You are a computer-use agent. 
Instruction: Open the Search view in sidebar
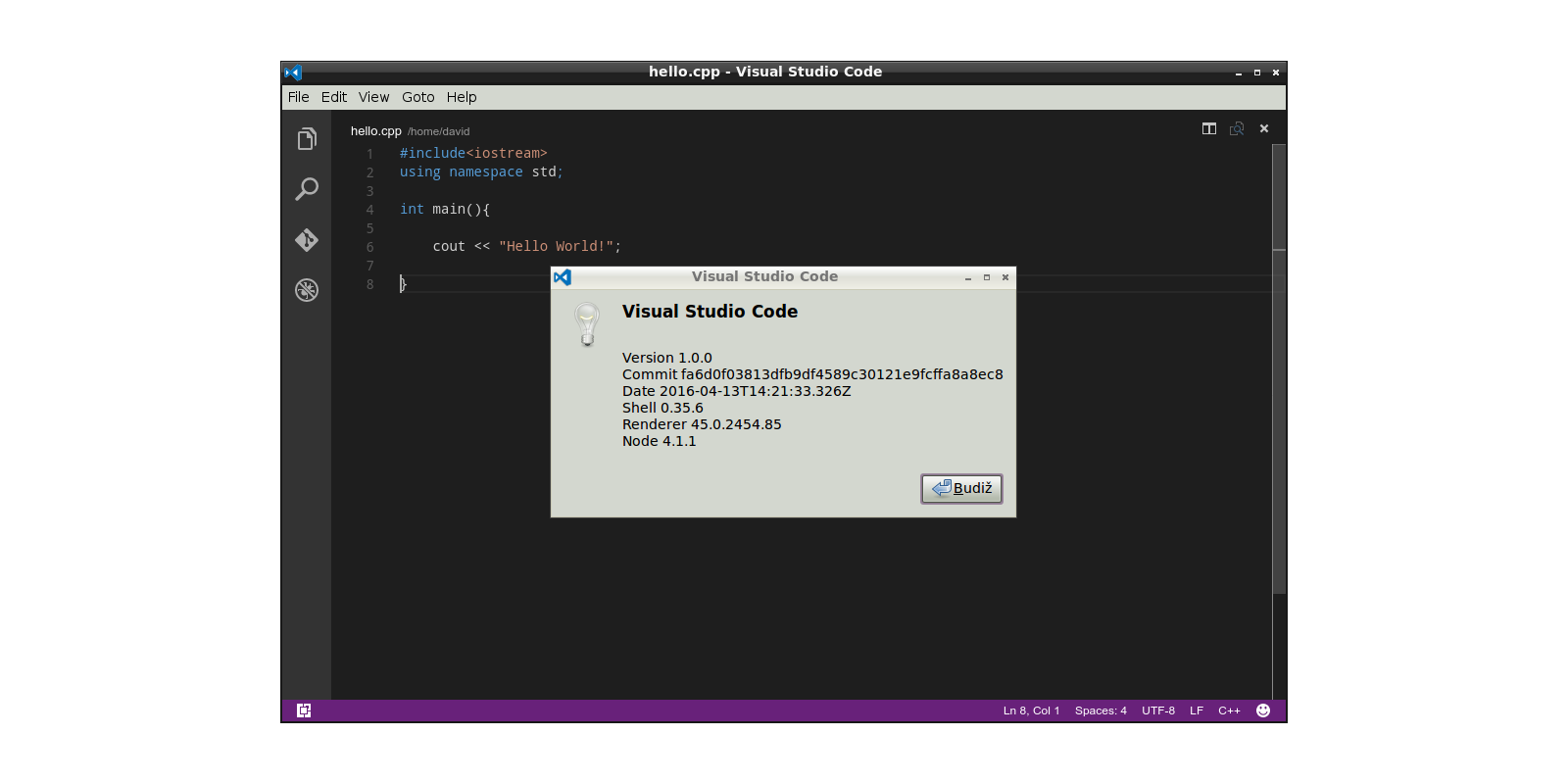[x=307, y=189]
